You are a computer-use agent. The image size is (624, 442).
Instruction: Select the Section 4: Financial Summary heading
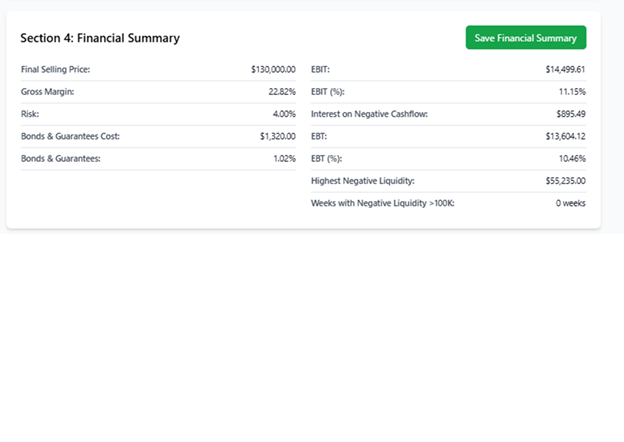(x=100, y=38)
